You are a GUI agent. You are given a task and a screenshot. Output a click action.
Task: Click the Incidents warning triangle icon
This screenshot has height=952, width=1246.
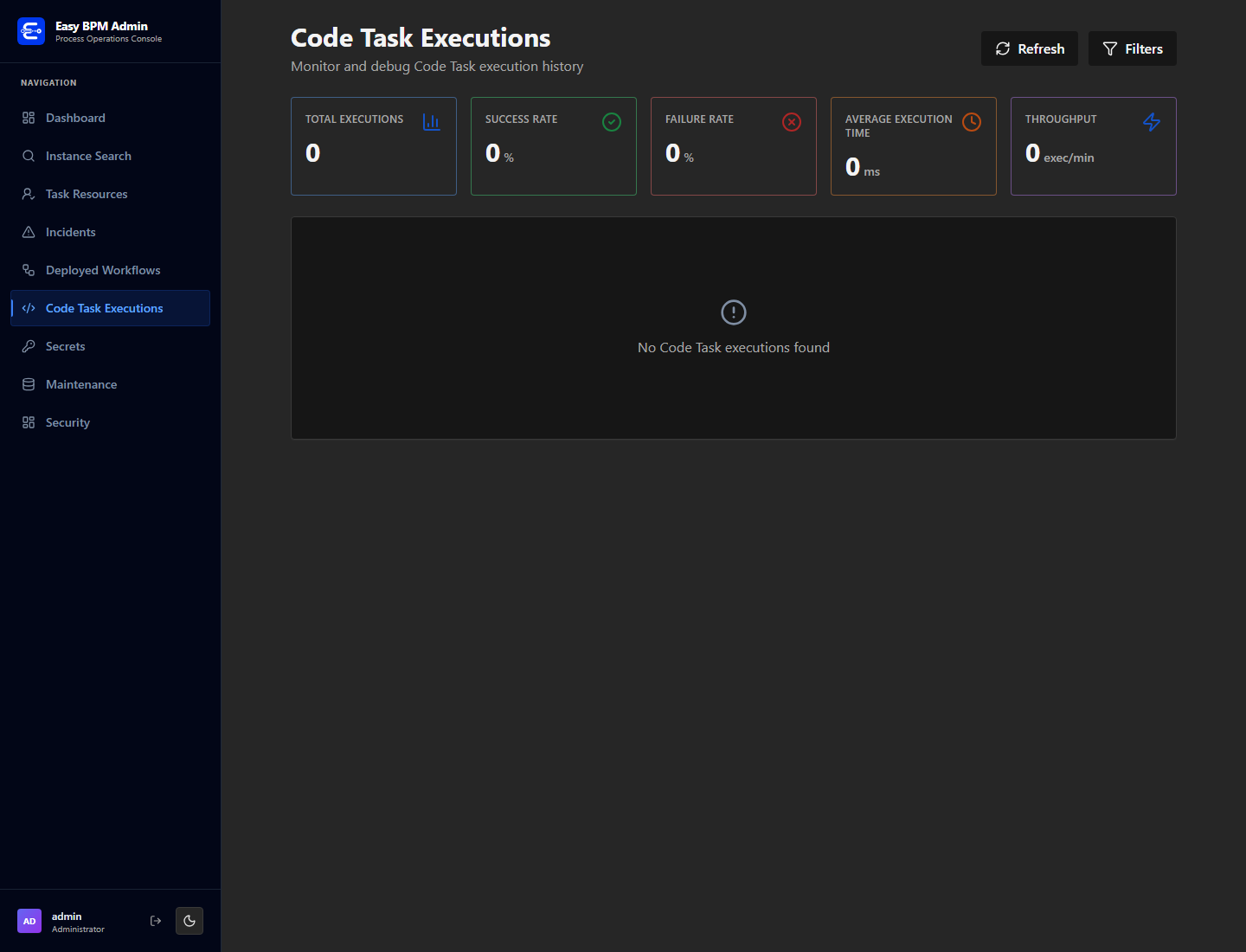(29, 232)
